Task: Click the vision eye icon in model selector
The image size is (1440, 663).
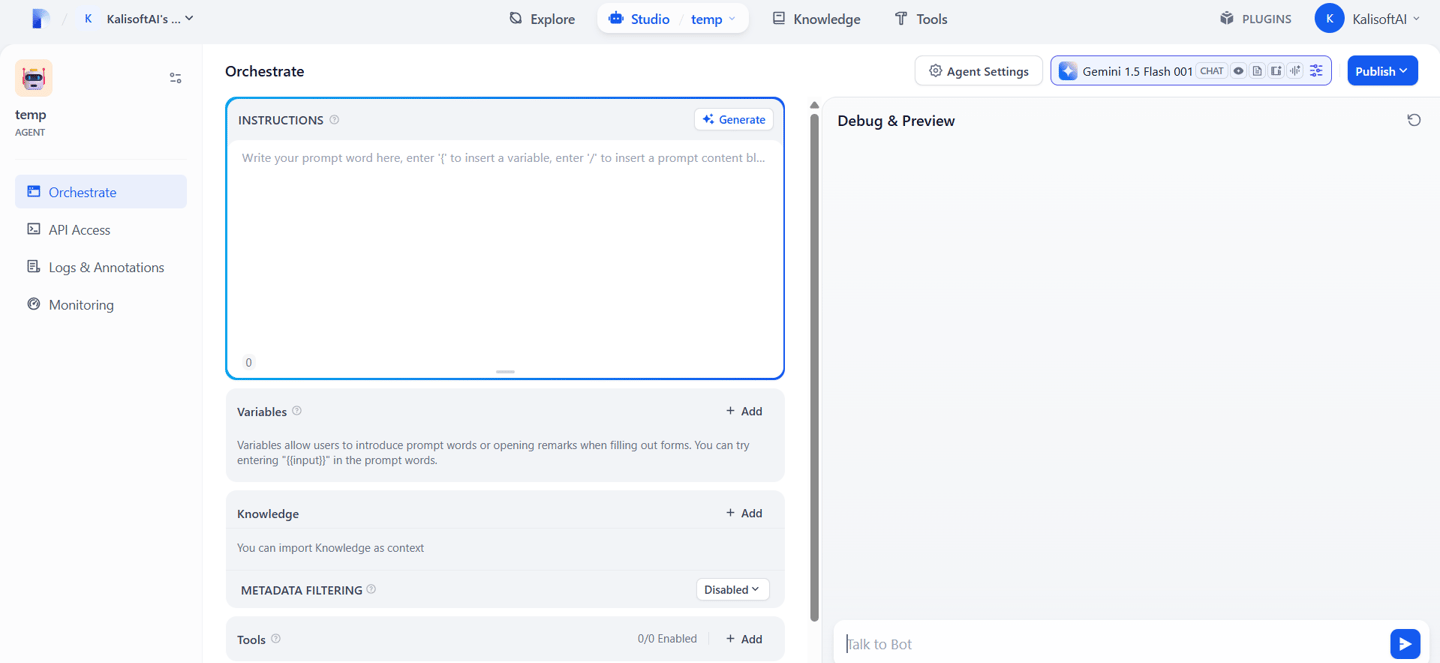Action: pos(1238,71)
